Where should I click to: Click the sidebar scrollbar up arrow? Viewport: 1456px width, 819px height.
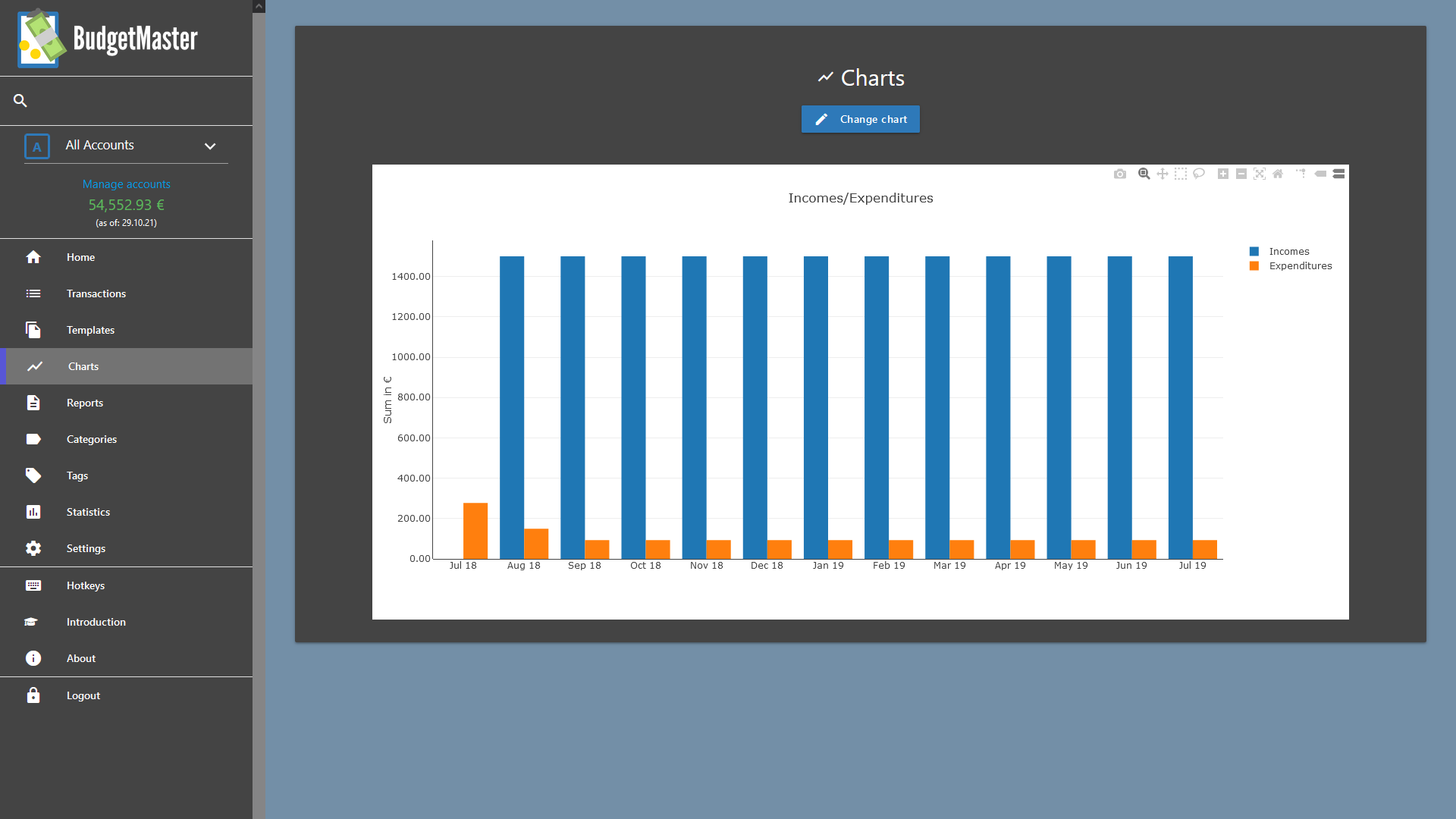tap(259, 6)
